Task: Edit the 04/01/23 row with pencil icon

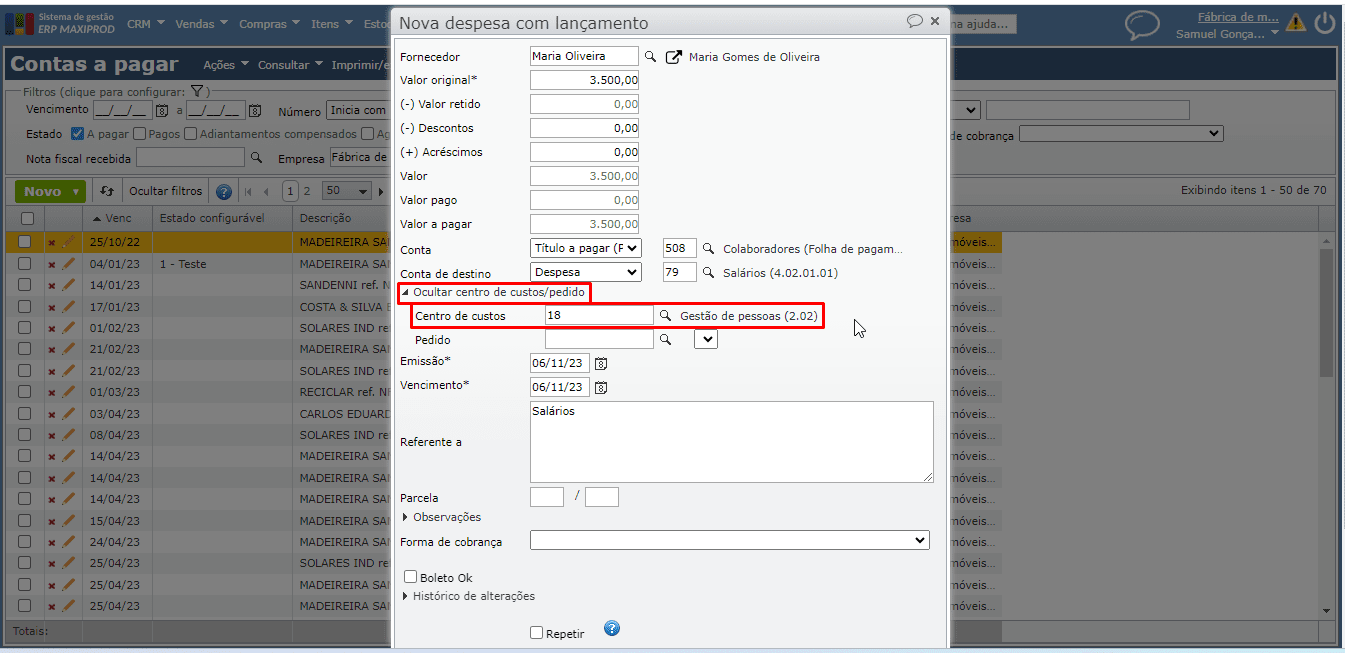Action: (69, 264)
